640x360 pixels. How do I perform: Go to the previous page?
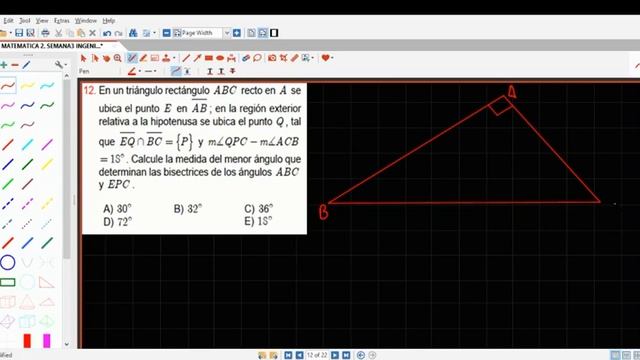(x=299, y=355)
